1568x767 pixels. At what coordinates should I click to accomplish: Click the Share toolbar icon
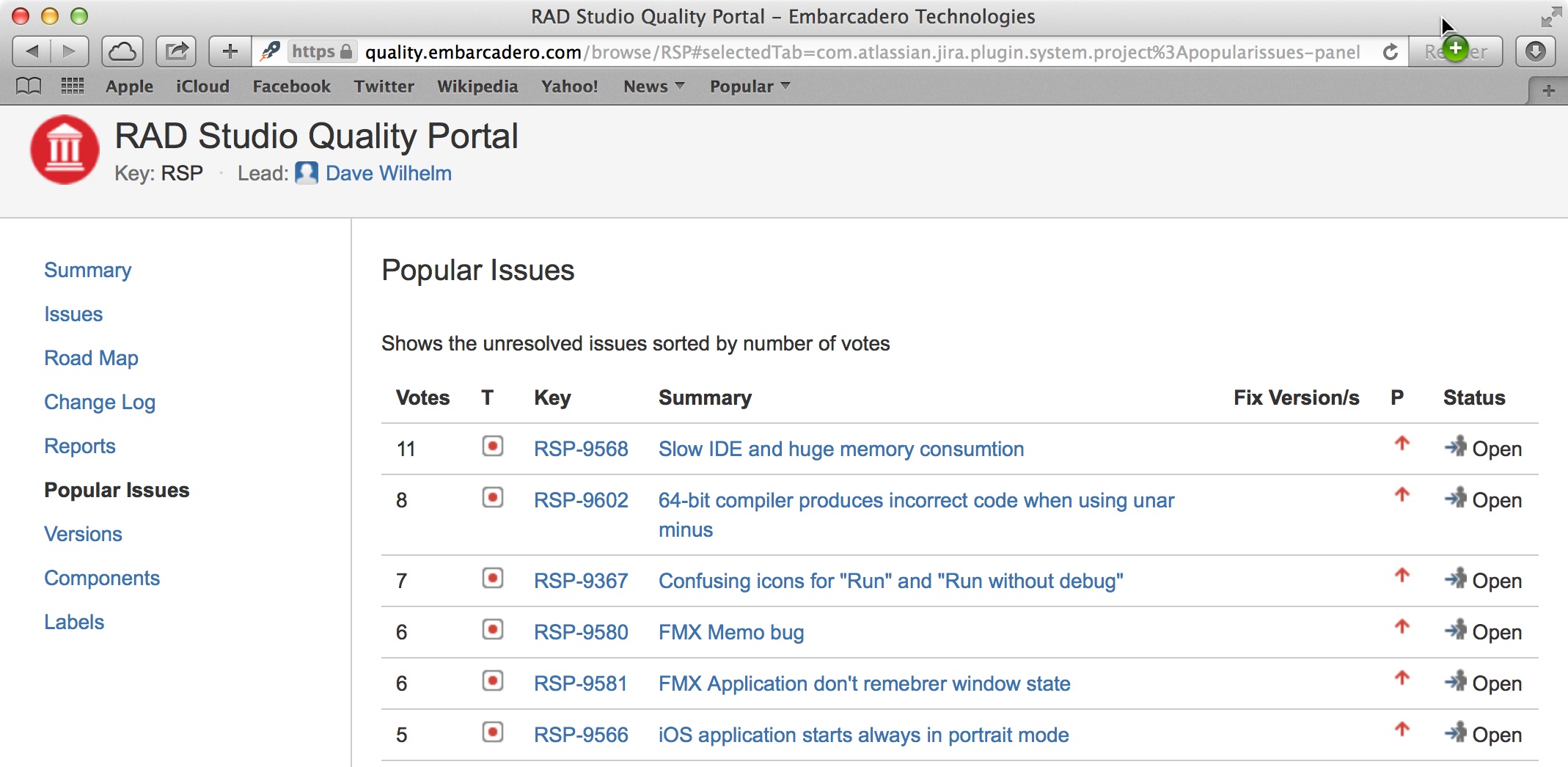tap(177, 51)
